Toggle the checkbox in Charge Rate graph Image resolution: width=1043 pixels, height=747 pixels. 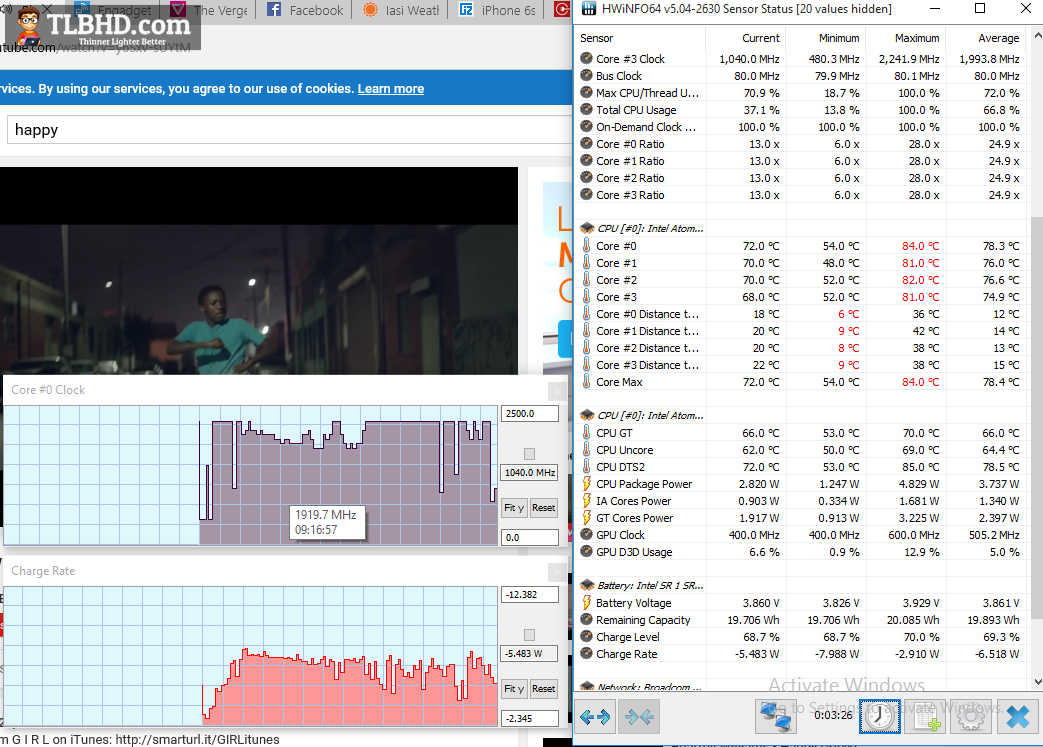(529, 635)
